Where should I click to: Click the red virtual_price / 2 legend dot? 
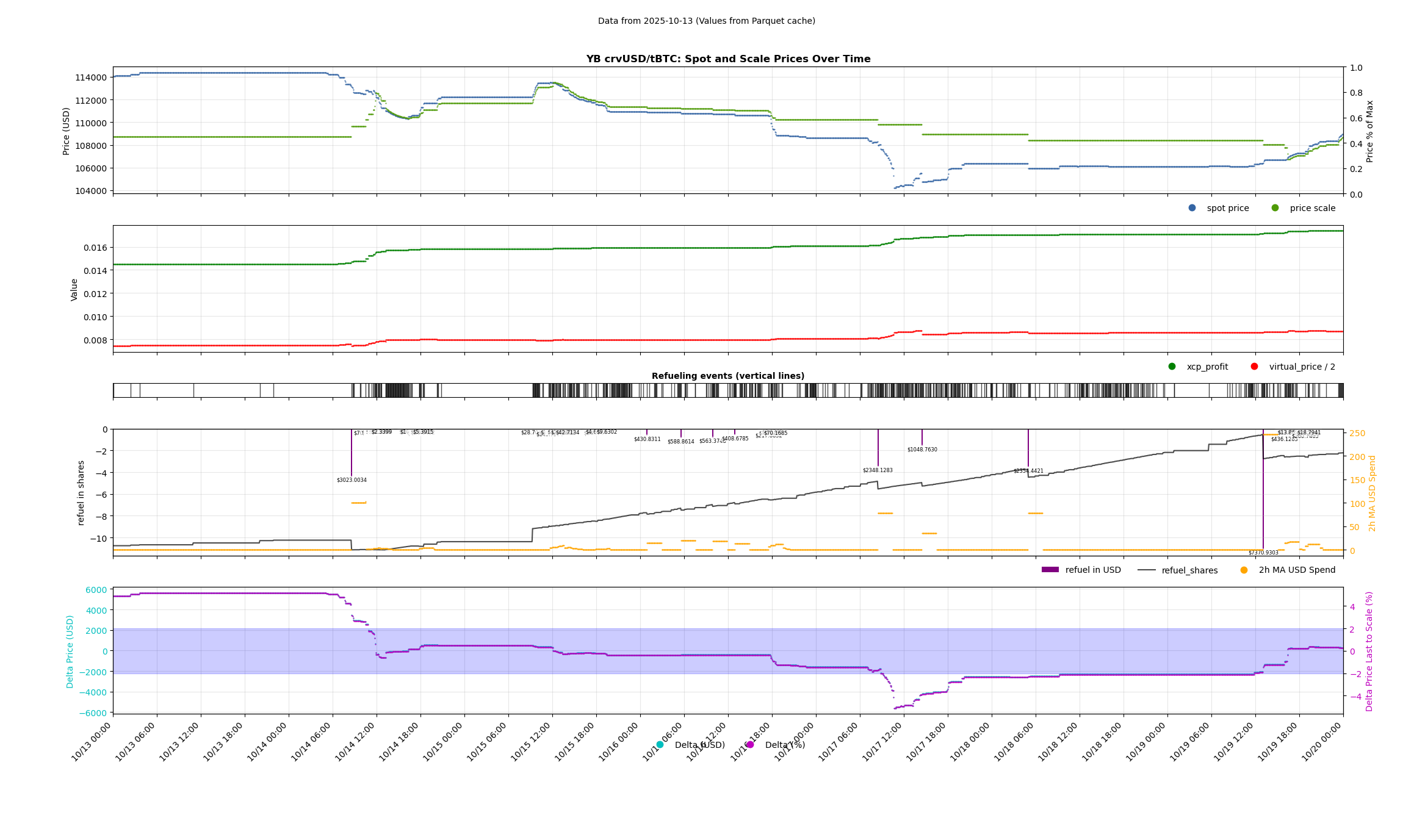(1254, 367)
